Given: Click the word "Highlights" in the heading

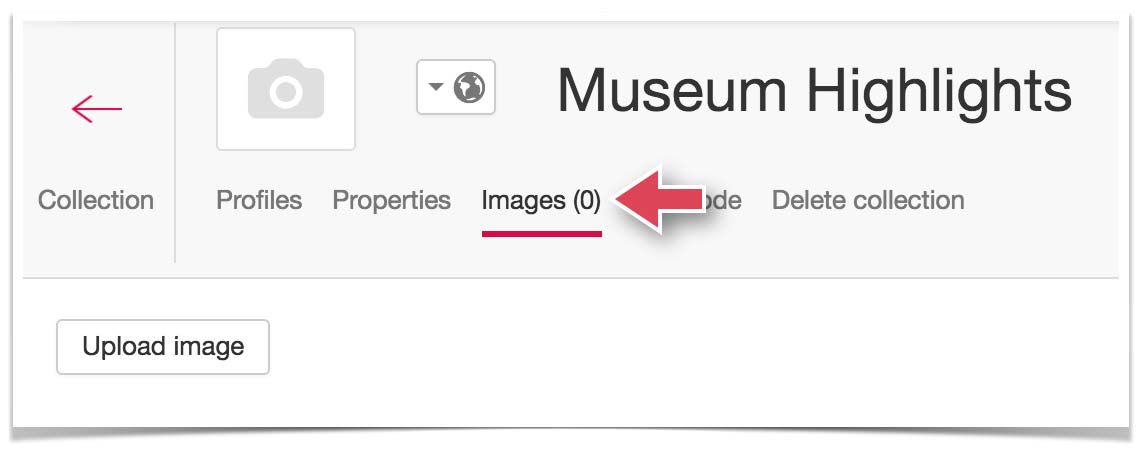Looking at the screenshot, I should [939, 90].
